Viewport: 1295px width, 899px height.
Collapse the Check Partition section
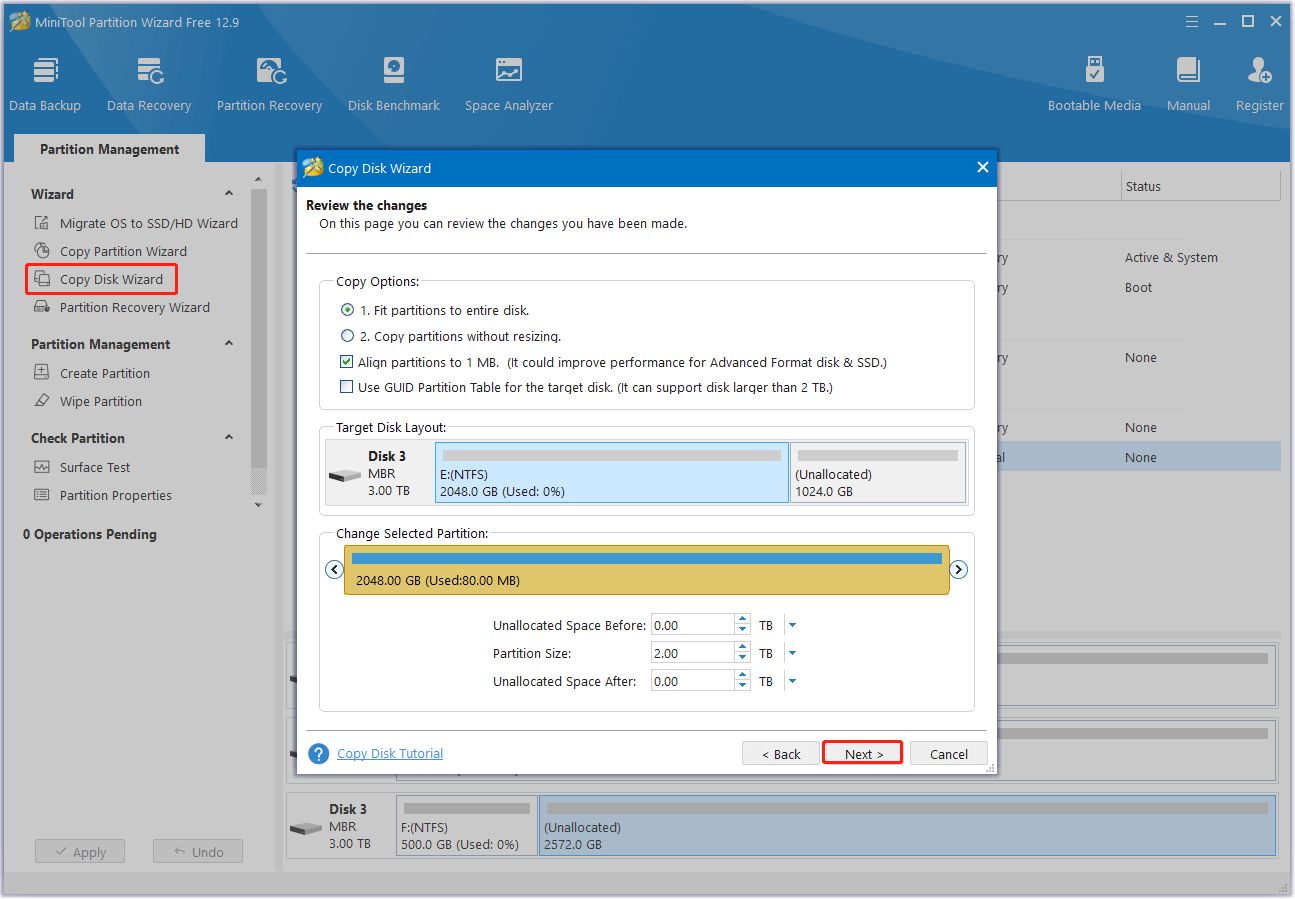click(229, 438)
